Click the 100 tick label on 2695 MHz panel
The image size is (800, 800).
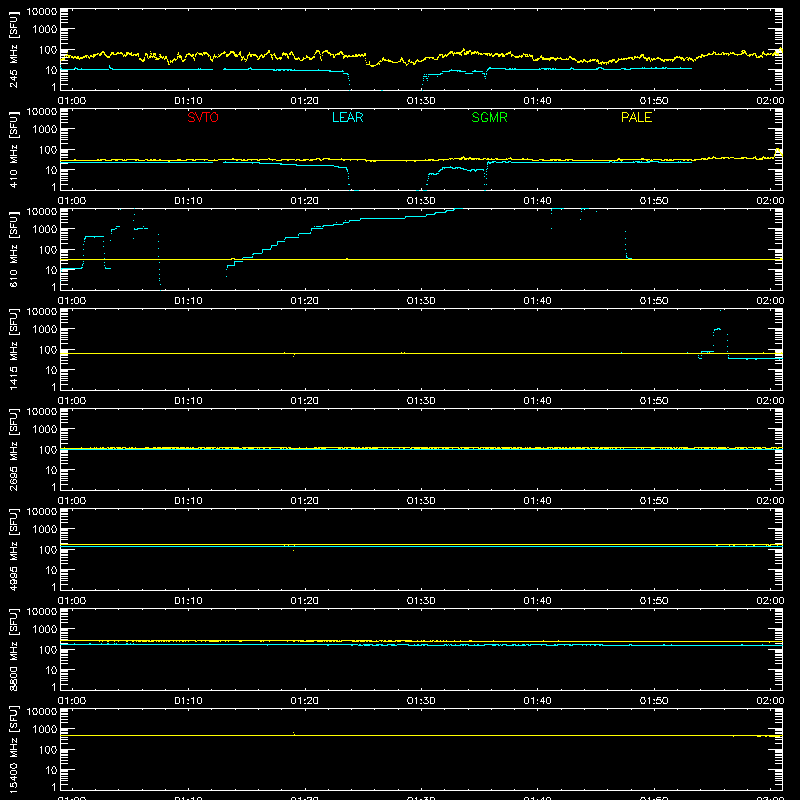coord(48,449)
